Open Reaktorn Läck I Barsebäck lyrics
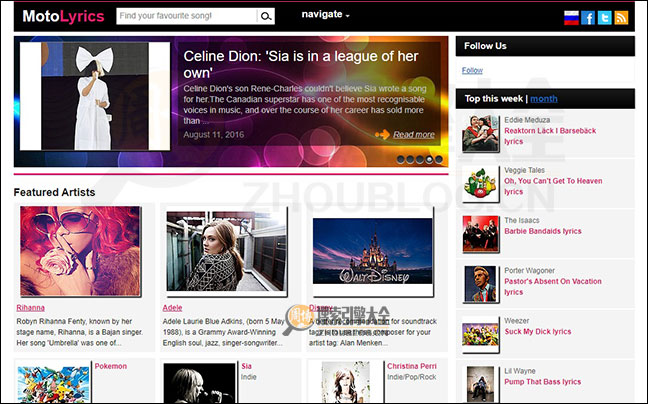648x404 pixels. point(550,136)
